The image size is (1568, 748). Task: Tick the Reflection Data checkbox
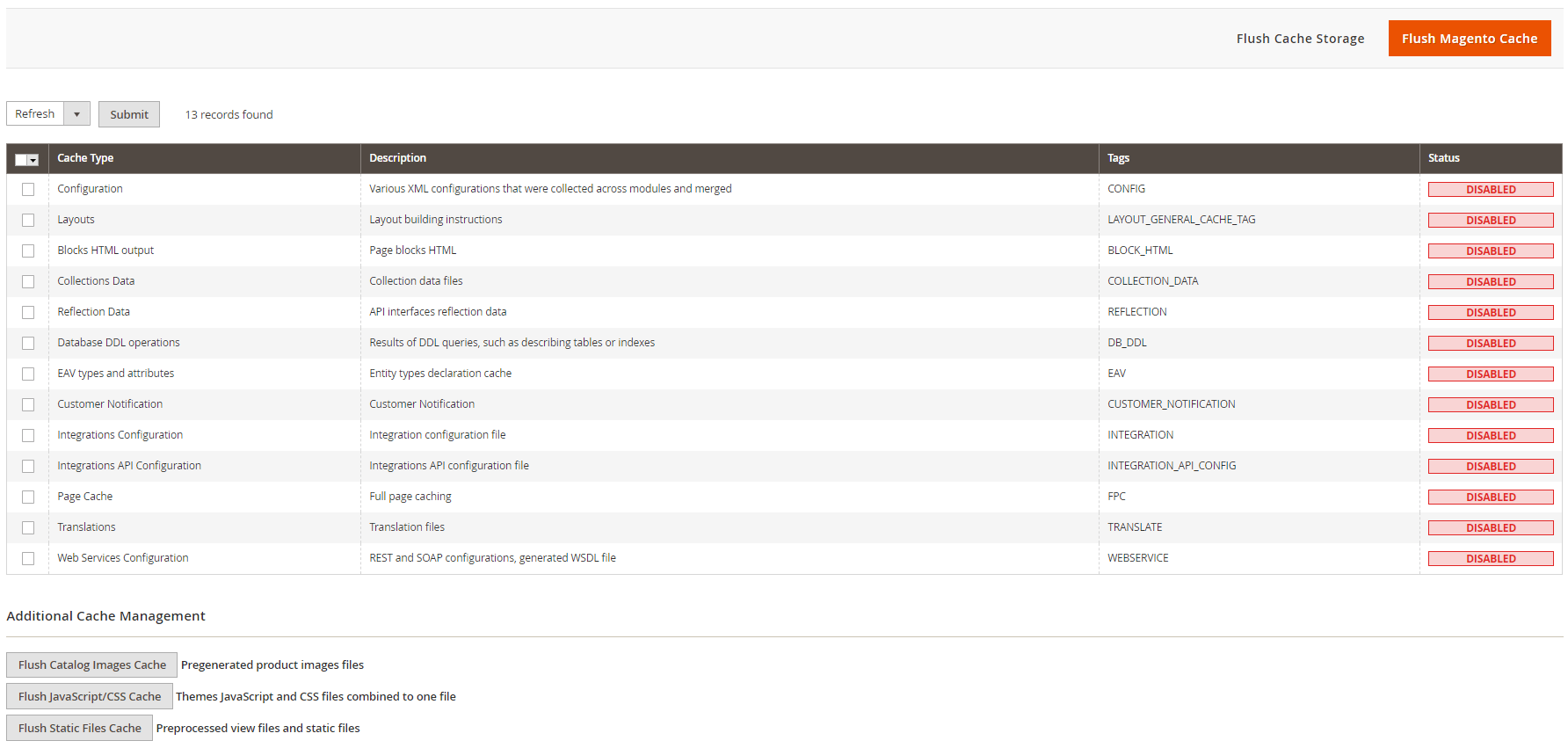click(28, 312)
